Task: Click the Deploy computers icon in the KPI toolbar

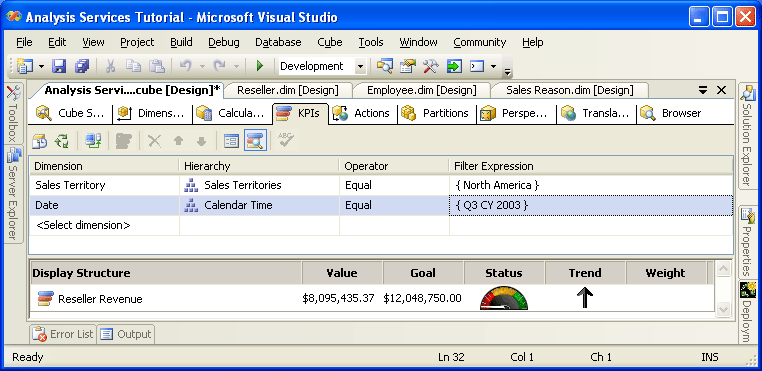Action: [x=93, y=141]
